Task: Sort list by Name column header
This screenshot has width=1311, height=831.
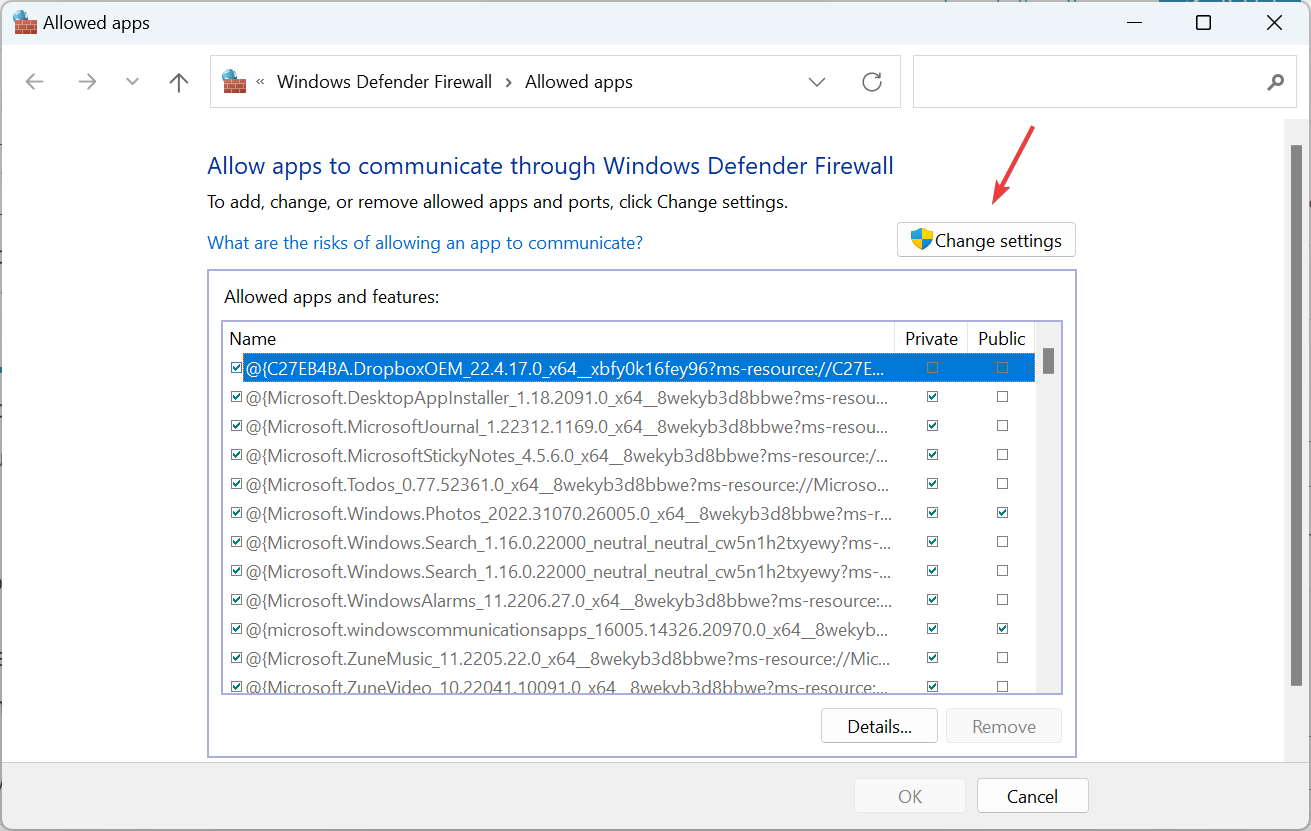Action: tap(558, 338)
